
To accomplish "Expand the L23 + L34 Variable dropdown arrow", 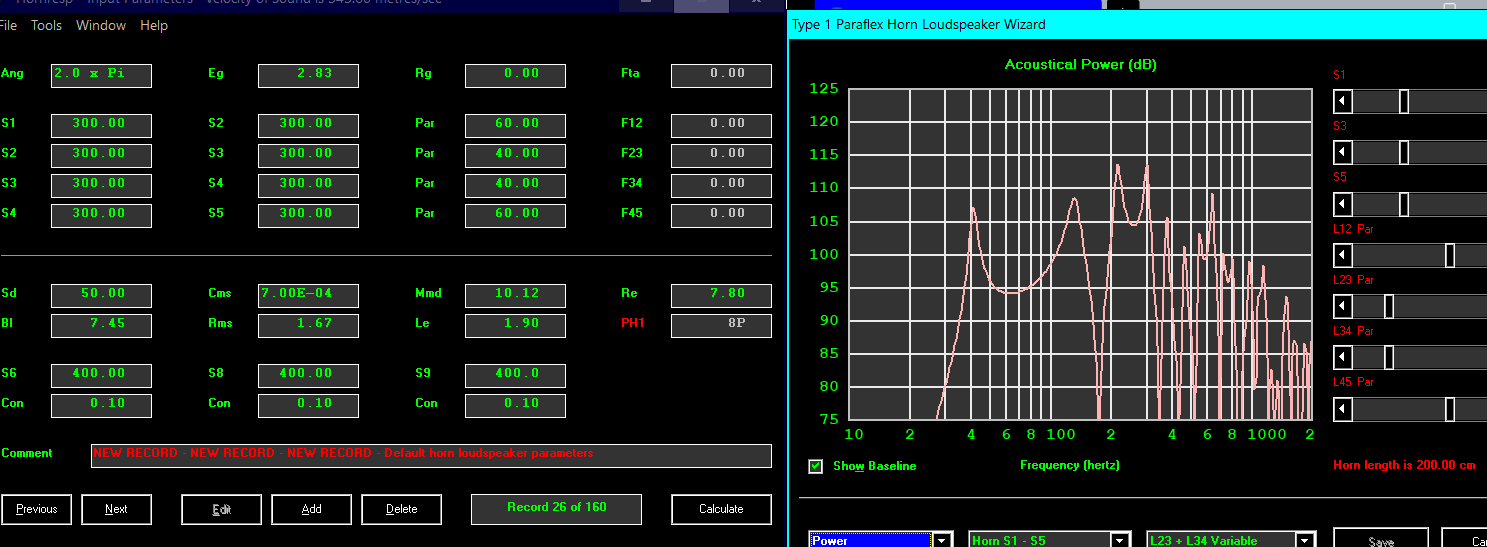I will (1304, 540).
